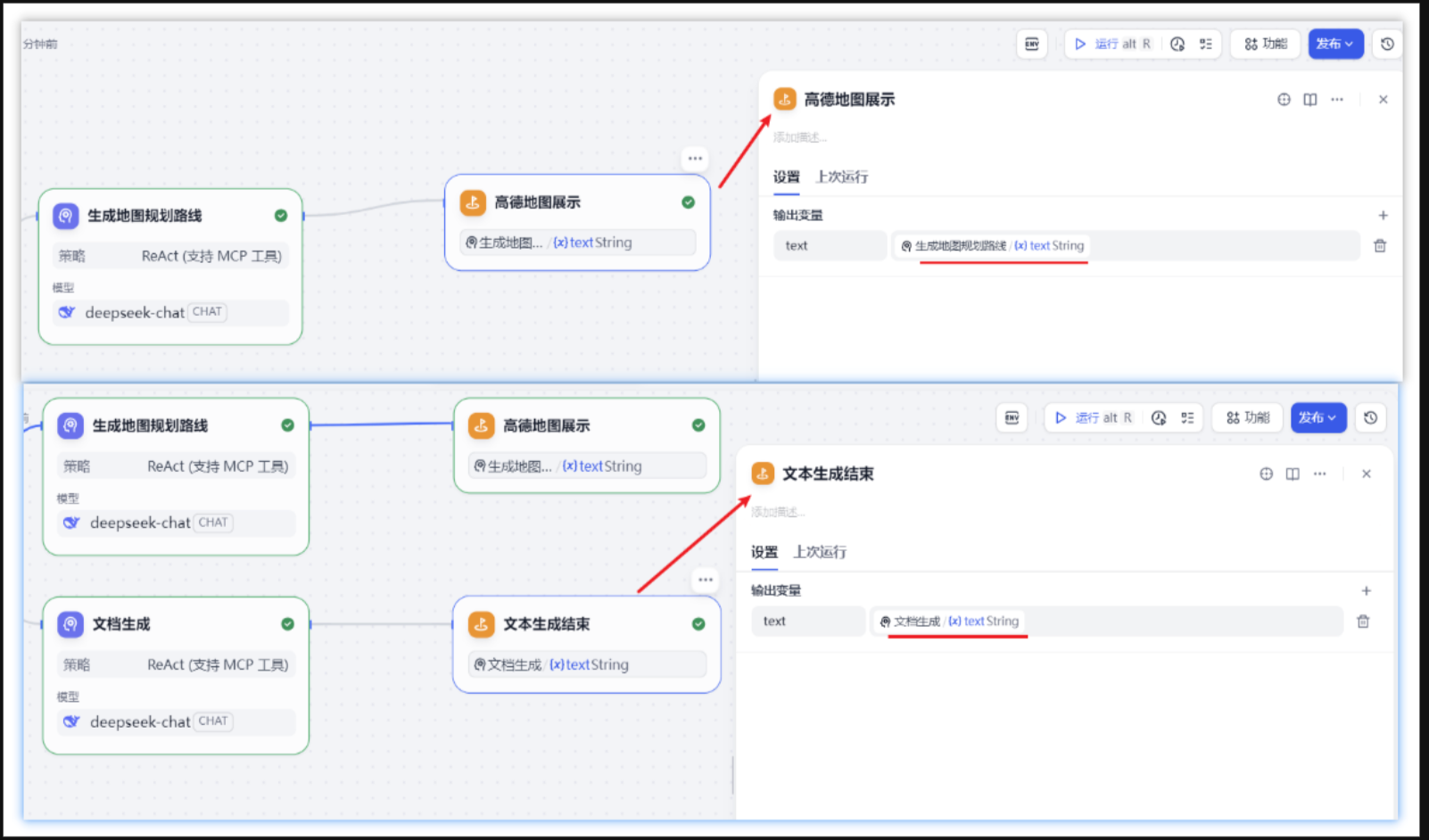The width and height of the screenshot is (1429, 840).
Task: Delete output variable in 文本生成结束 panel
Action: (1363, 621)
